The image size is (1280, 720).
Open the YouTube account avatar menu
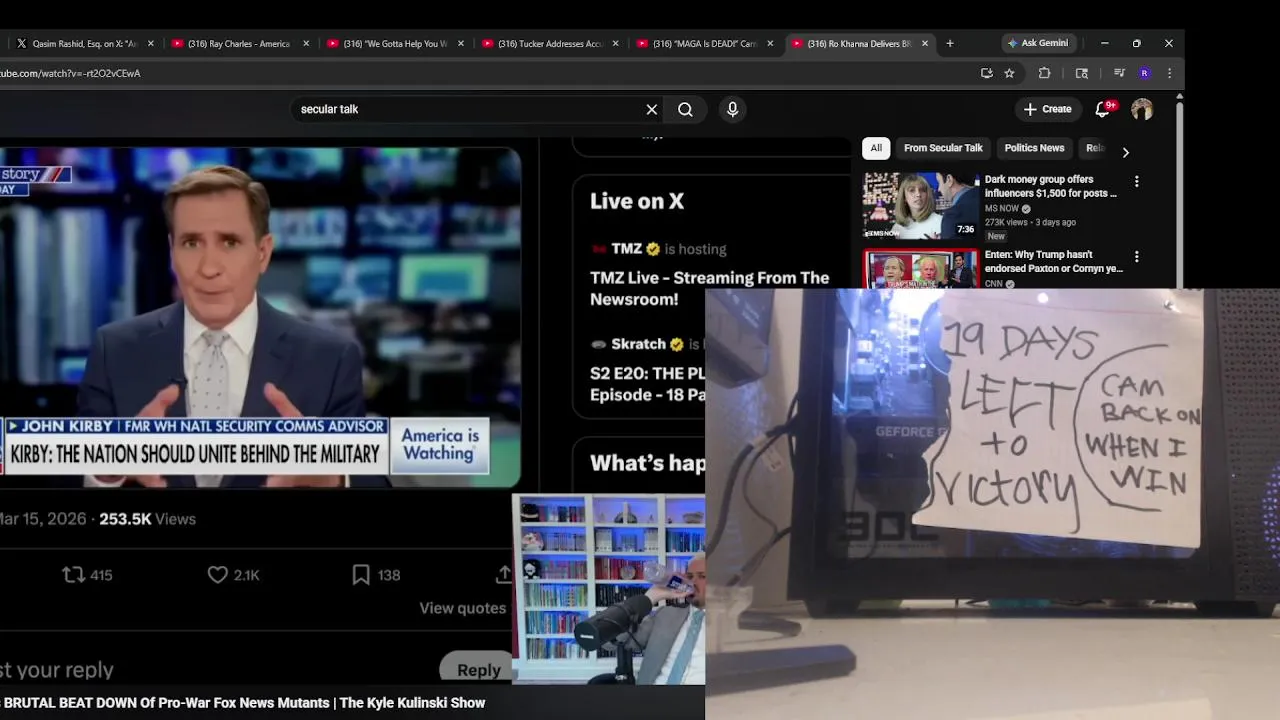(x=1142, y=109)
